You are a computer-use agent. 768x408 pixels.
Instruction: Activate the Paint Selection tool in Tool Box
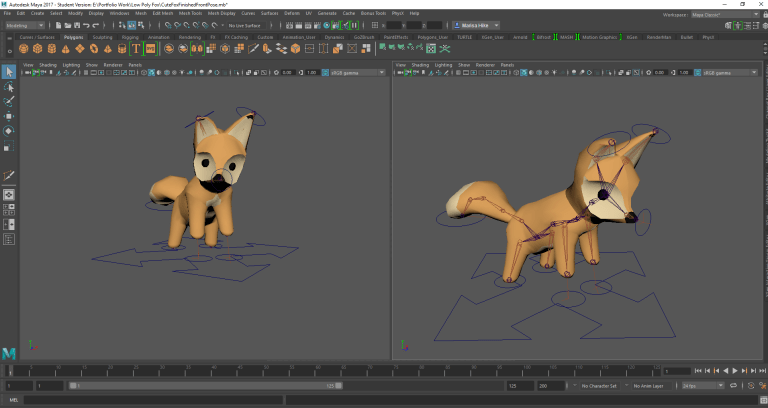coord(8,101)
